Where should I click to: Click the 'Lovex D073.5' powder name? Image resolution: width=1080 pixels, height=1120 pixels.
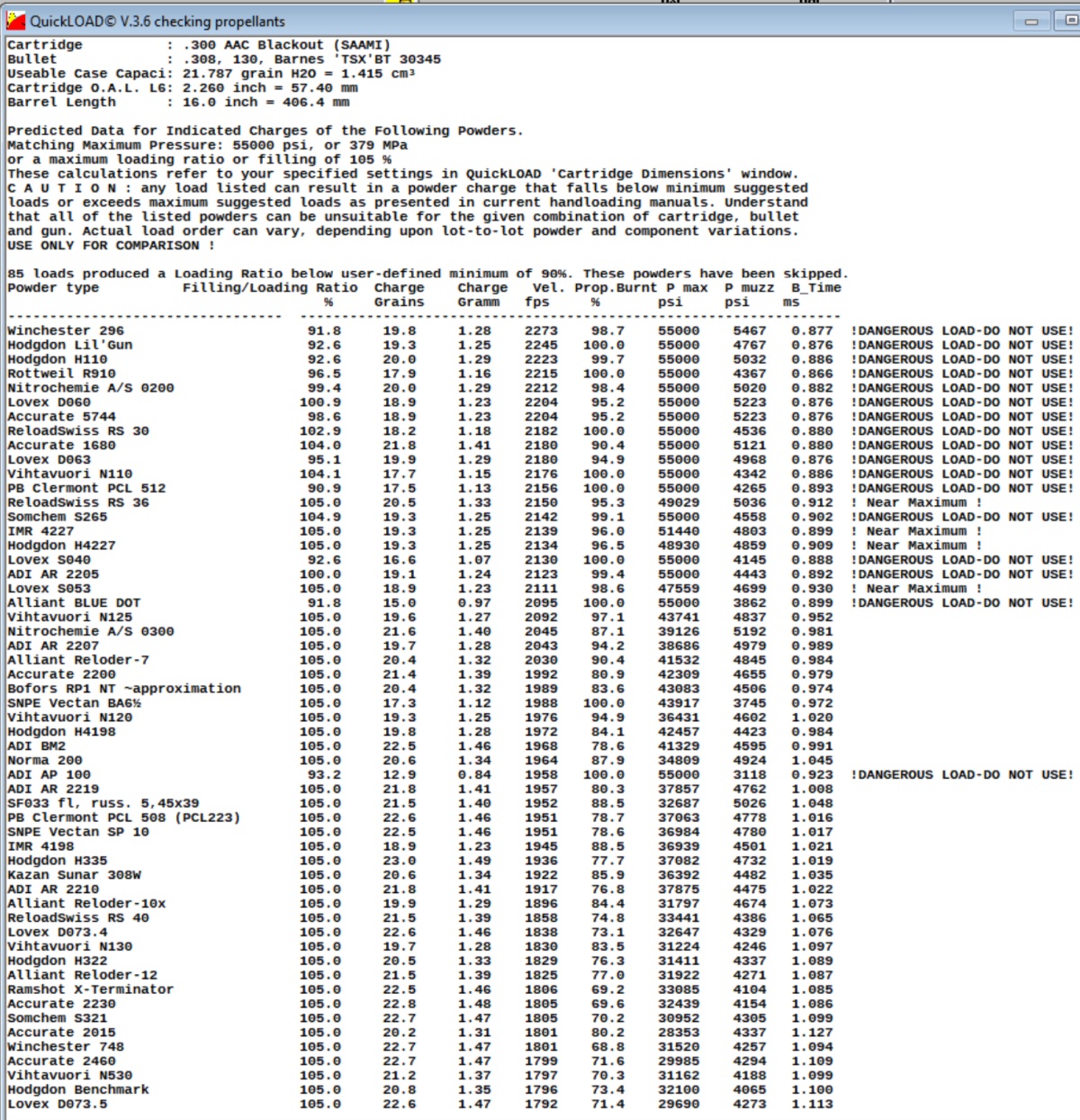coord(58,1104)
